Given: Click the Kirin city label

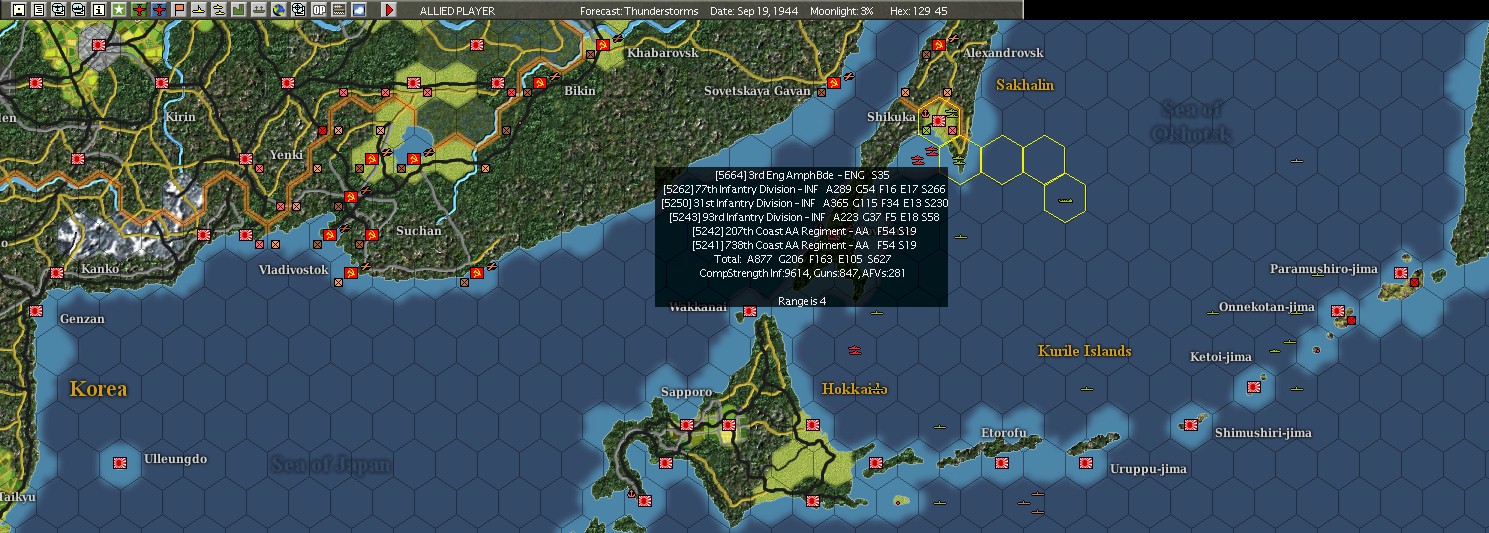Looking at the screenshot, I should pos(180,117).
